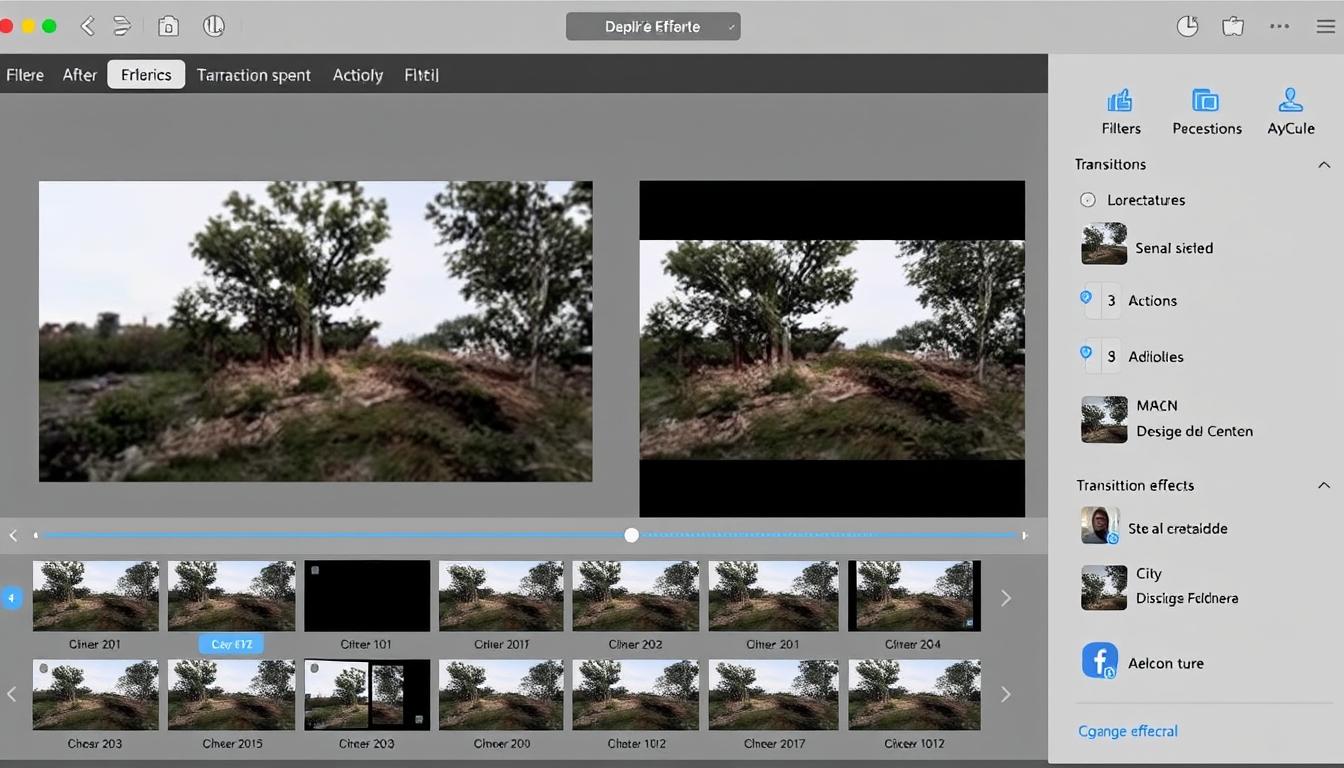Click the AyCule stamp icon

click(1290, 101)
